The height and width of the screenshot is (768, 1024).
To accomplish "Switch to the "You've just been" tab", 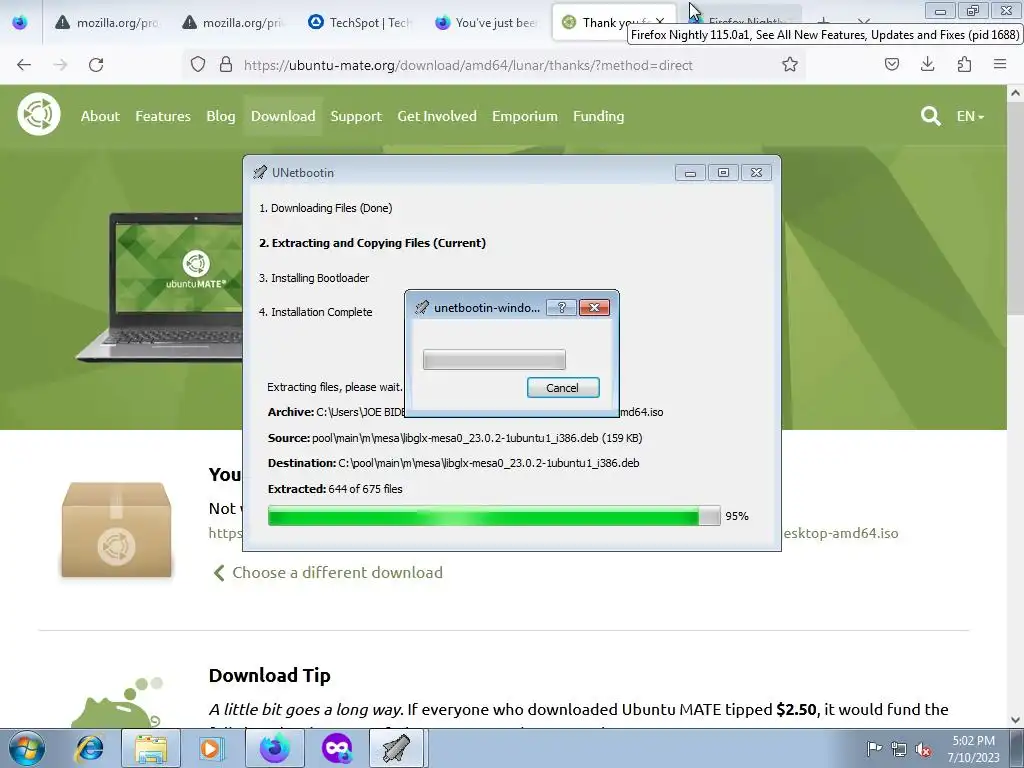I will pyautogui.click(x=487, y=22).
